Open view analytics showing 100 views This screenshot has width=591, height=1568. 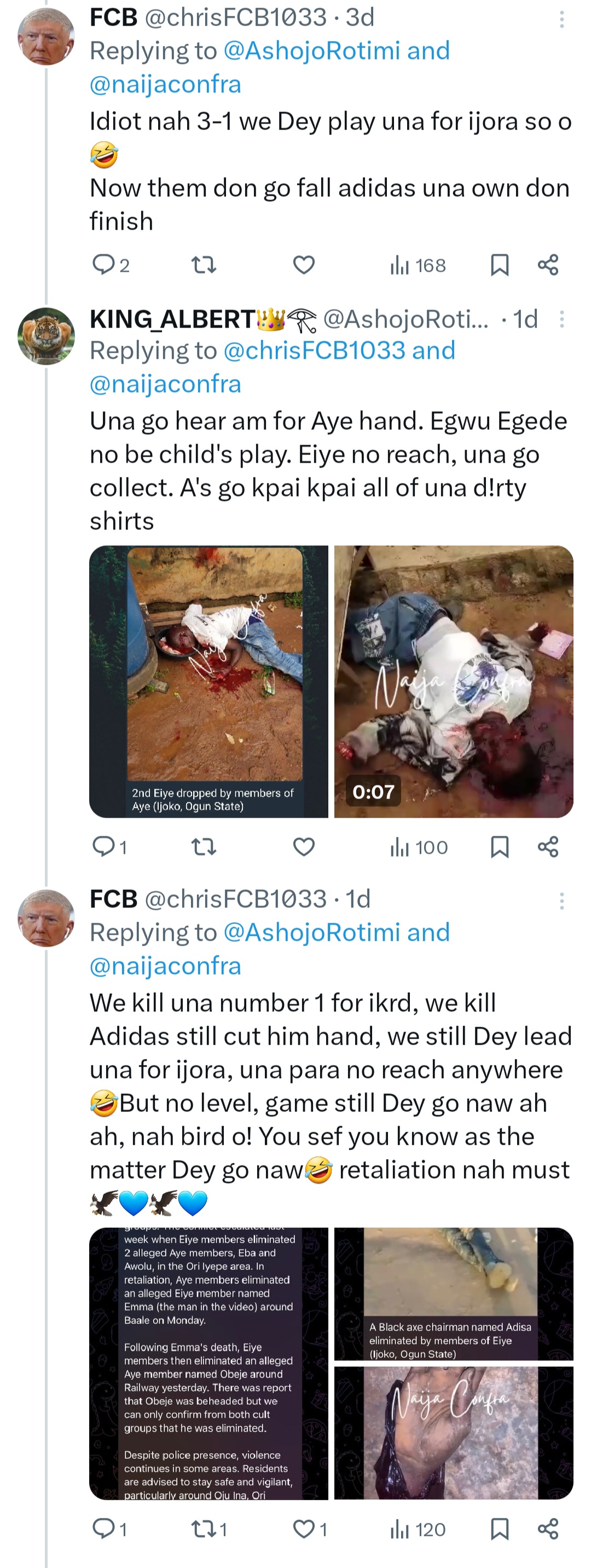coord(419,847)
